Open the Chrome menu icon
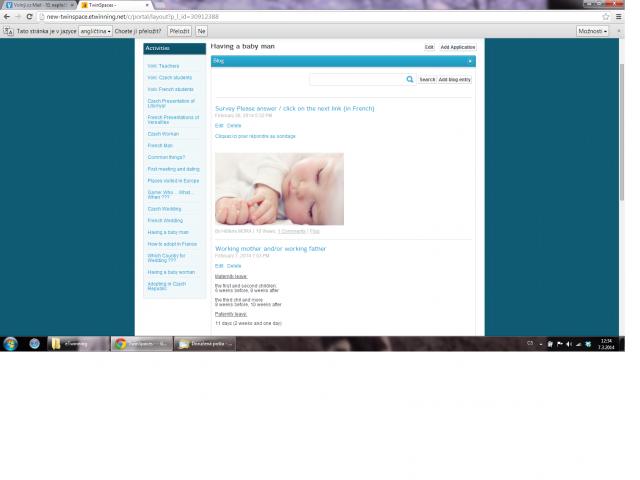Image resolution: width=640 pixels, height=480 pixels. pos(619,17)
